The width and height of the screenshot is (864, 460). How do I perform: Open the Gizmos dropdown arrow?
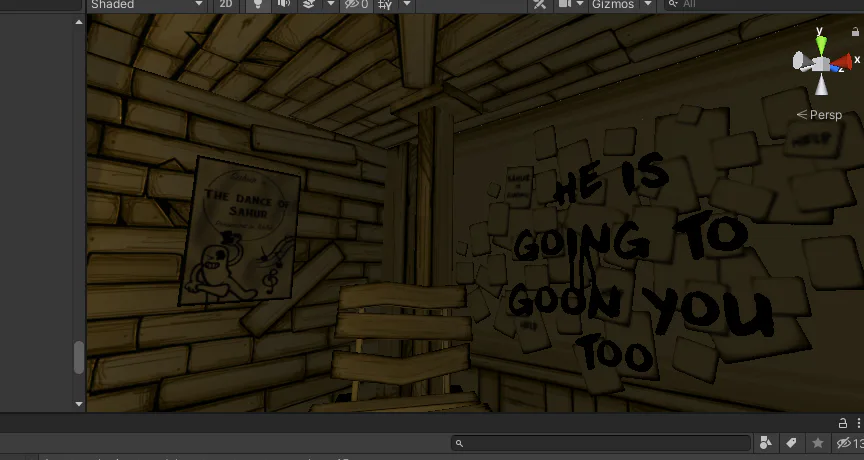(648, 4)
